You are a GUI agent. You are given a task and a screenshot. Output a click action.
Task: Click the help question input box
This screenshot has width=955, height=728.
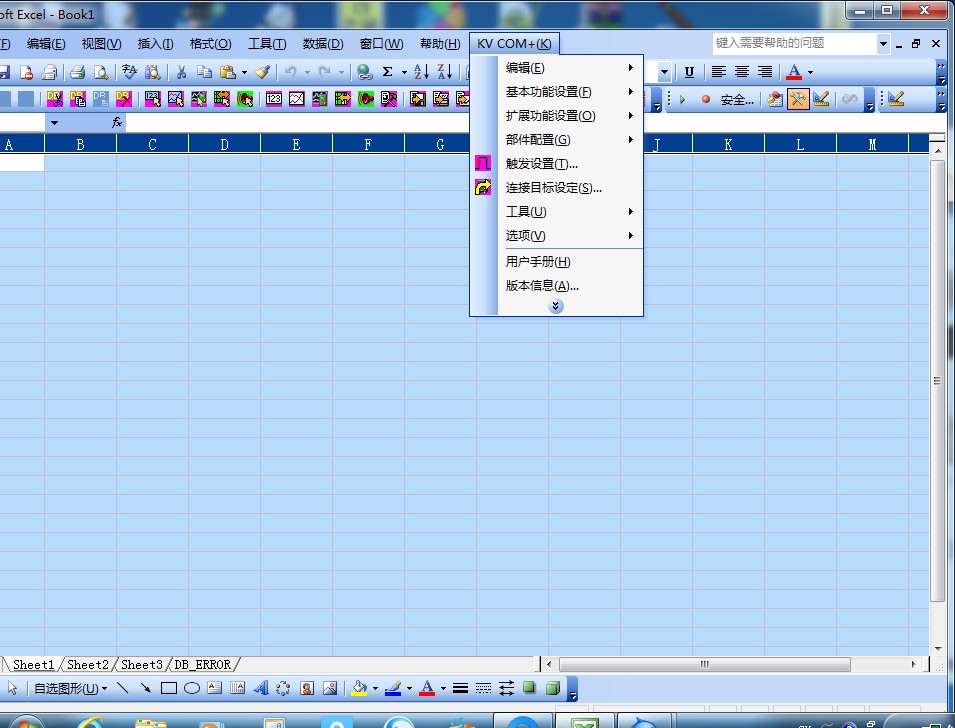794,44
